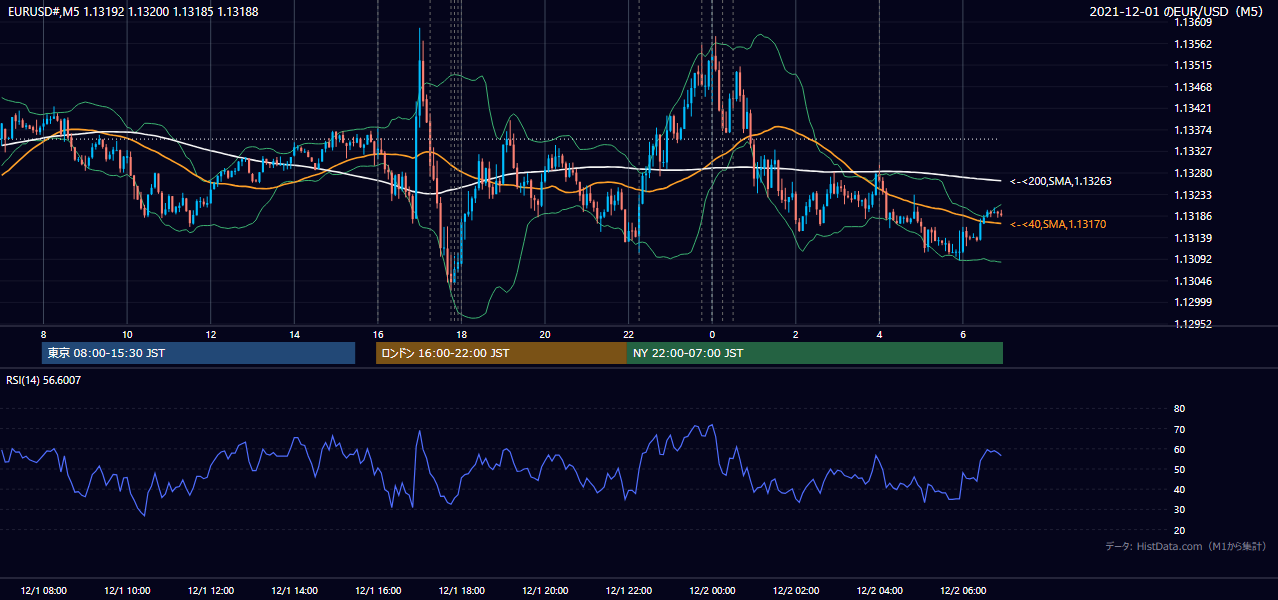Click price level 1.13327 on the axis
The height and width of the screenshot is (600, 1278).
[1192, 151]
